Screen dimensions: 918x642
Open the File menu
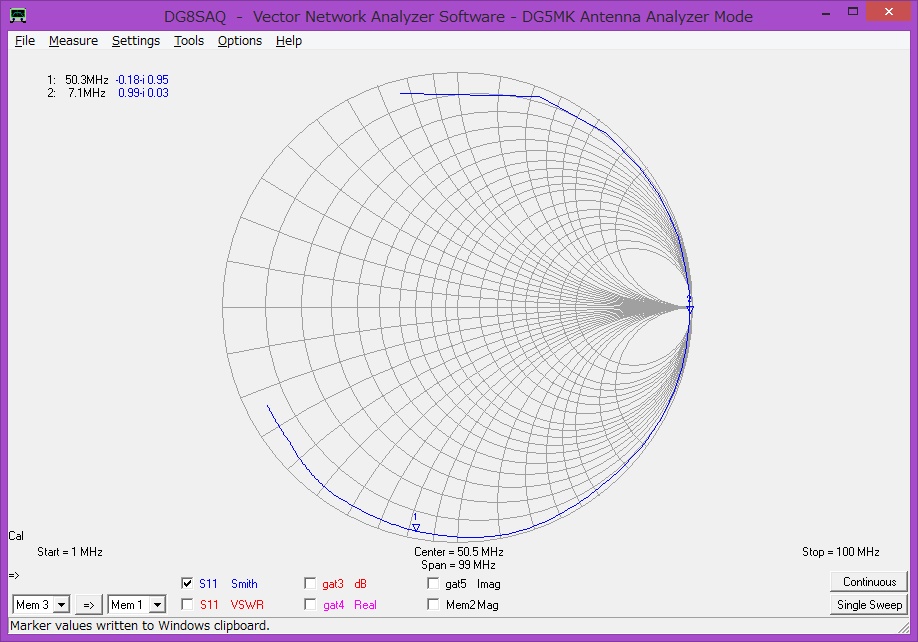[x=25, y=40]
